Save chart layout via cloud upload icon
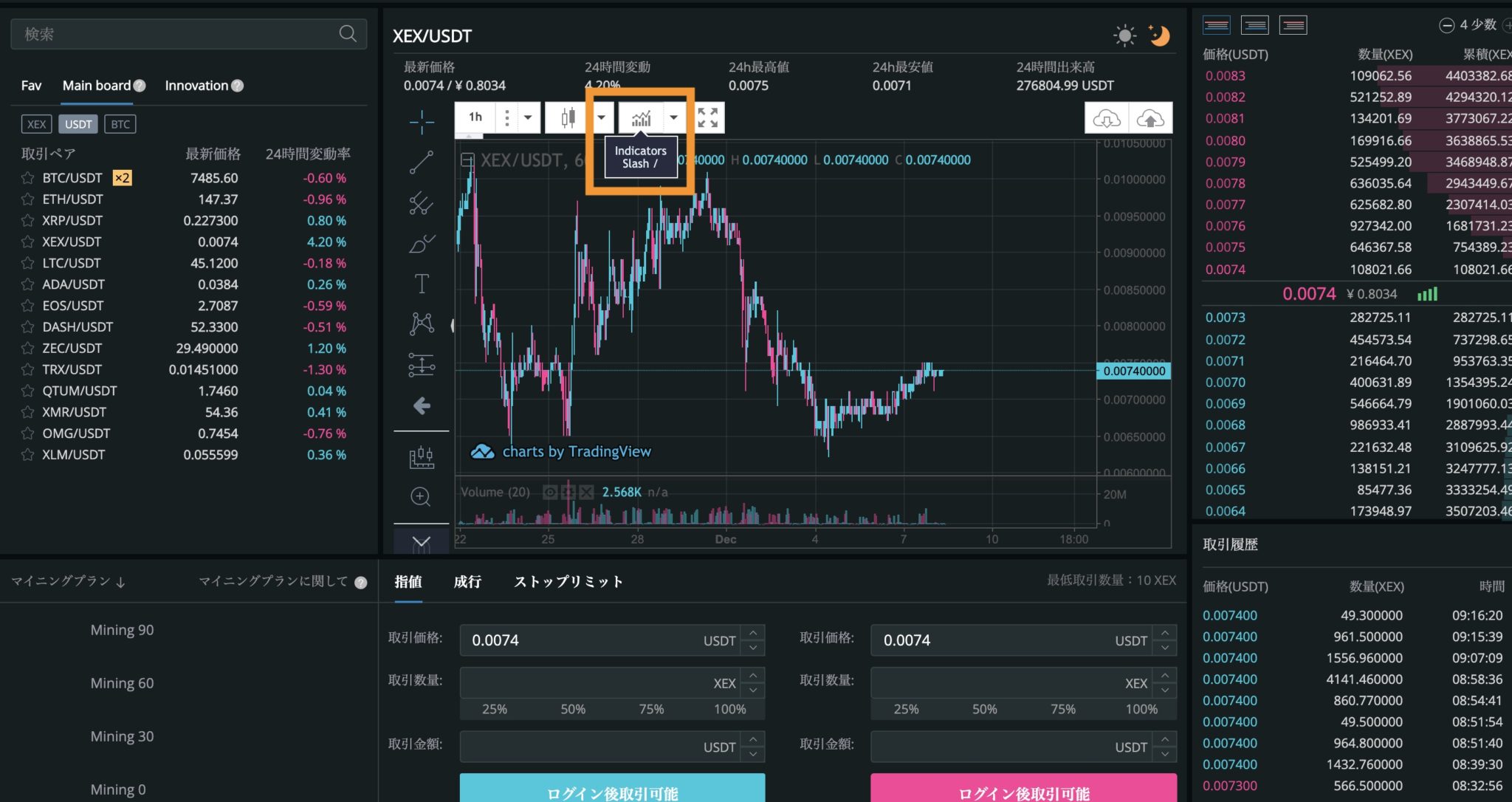Screen dimensions: 1512x802 click(1152, 117)
